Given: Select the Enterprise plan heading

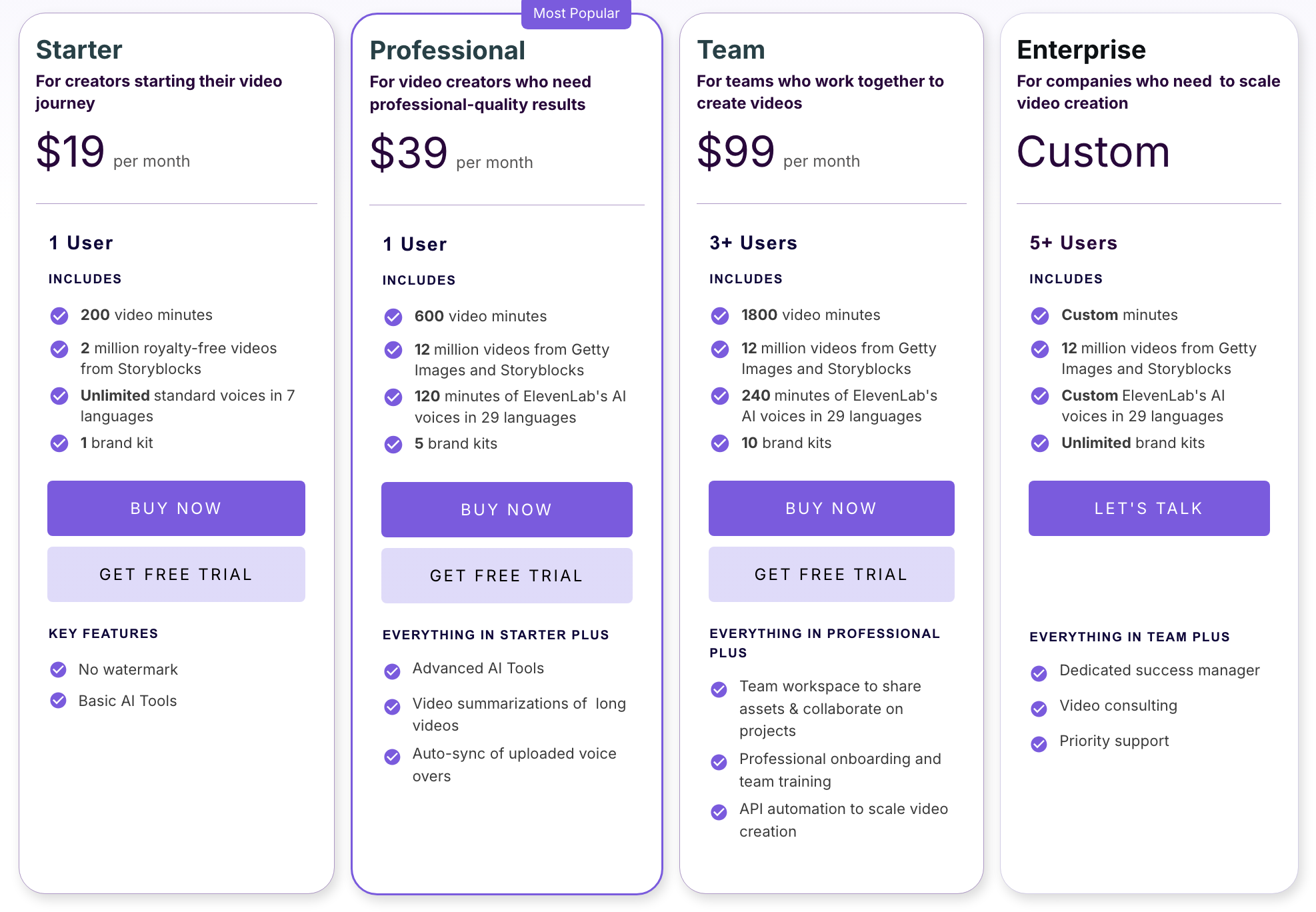Looking at the screenshot, I should (x=1081, y=50).
